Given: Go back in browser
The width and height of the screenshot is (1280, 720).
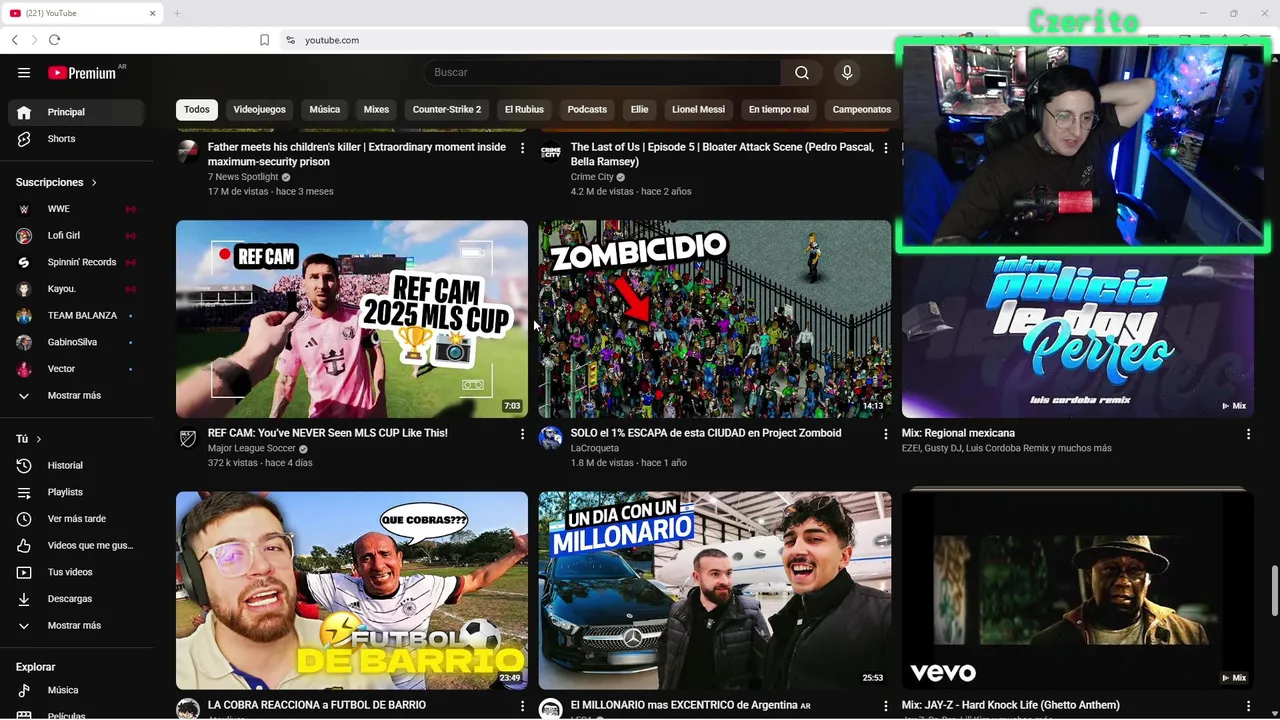Looking at the screenshot, I should 15,40.
